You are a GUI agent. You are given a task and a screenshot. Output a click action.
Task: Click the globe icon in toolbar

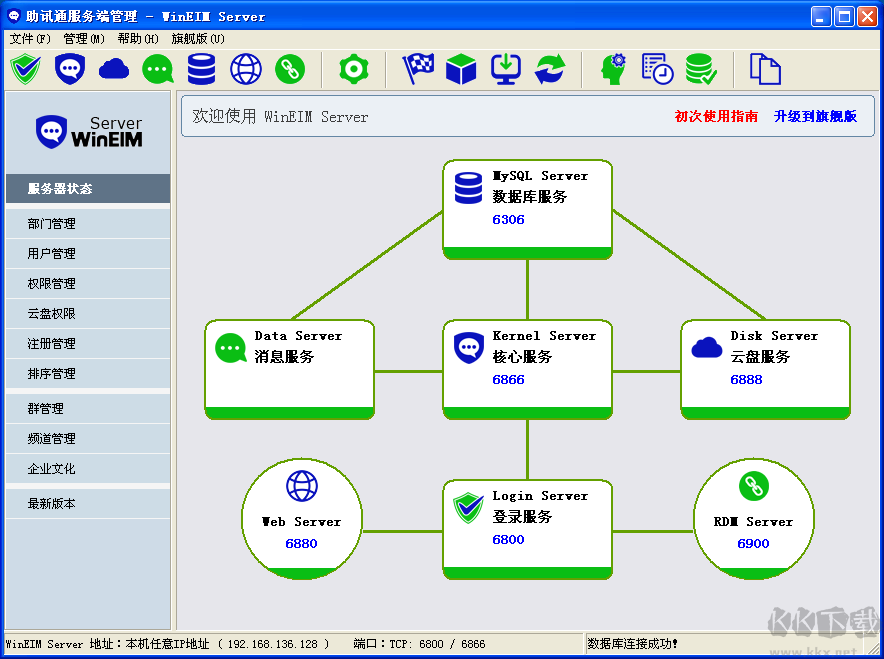246,69
